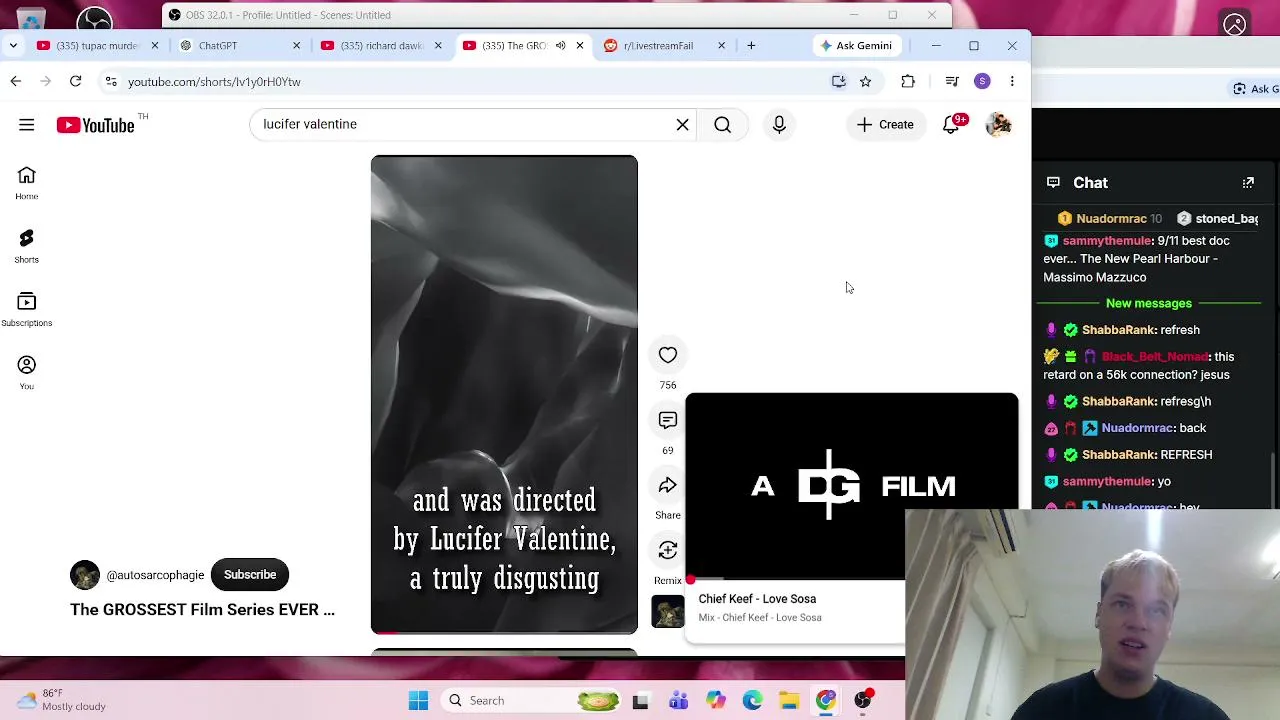Viewport: 1280px width, 720px height.
Task: Install app icon in the address bar
Action: coord(839,82)
